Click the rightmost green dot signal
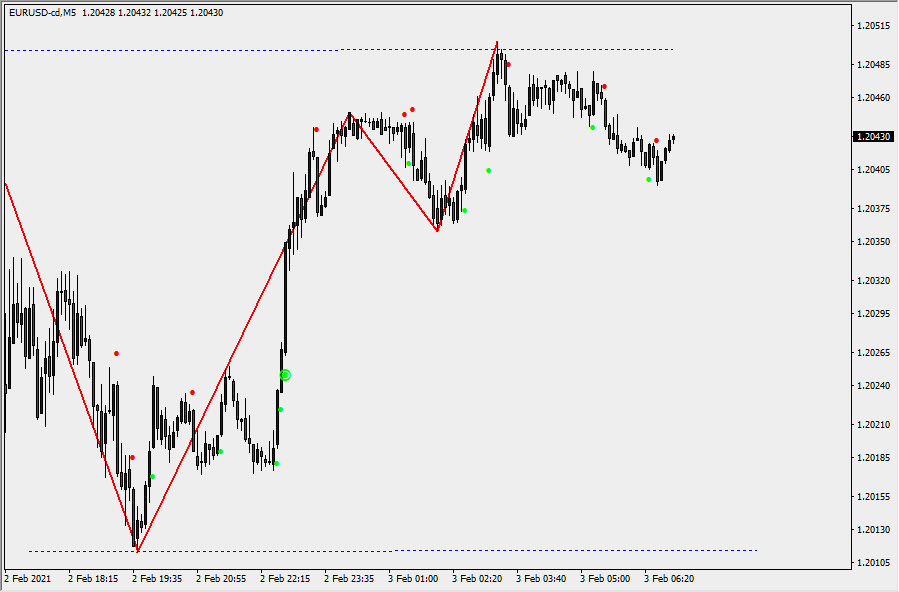Screen dimensions: 899x592 (x=648, y=179)
